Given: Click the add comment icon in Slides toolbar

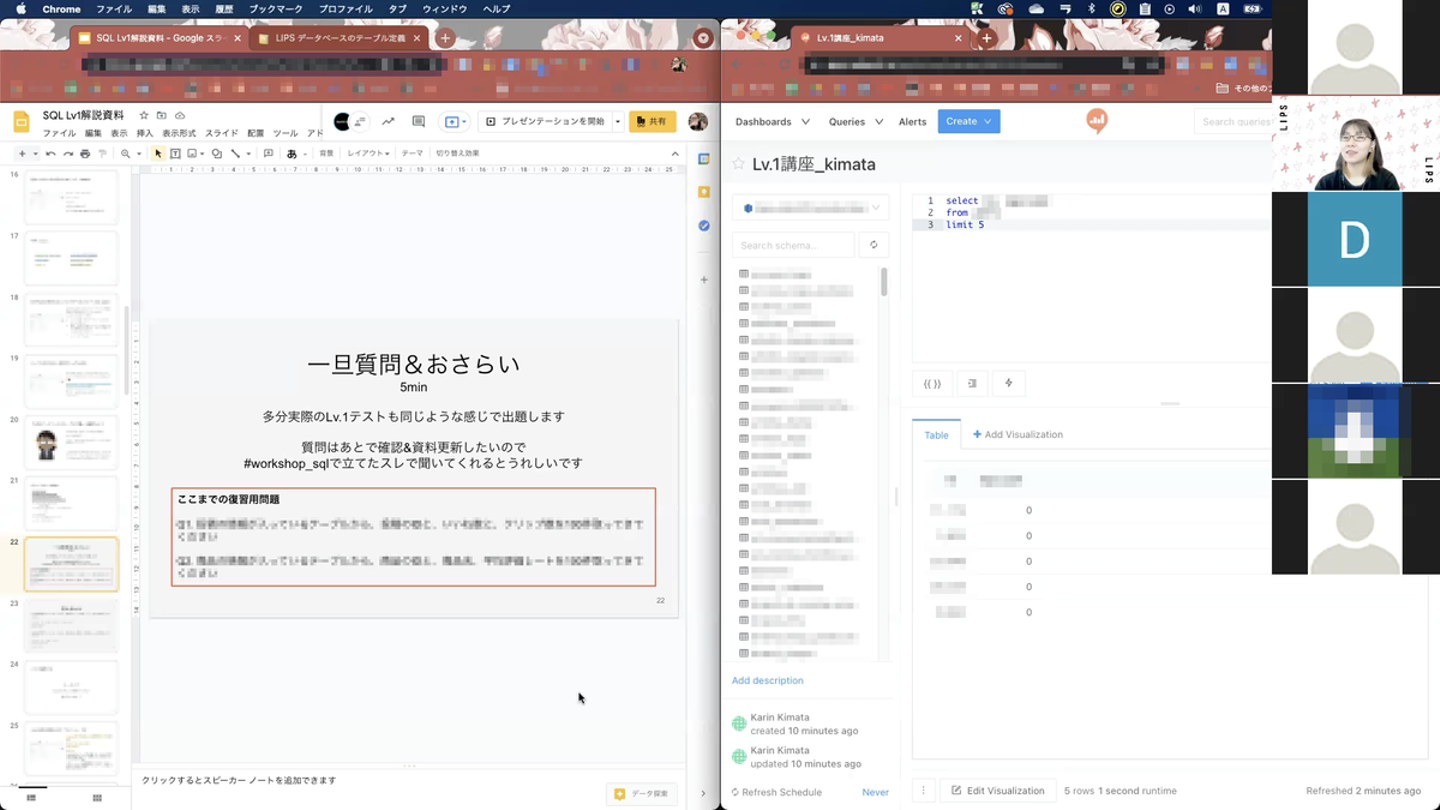Looking at the screenshot, I should click(268, 154).
